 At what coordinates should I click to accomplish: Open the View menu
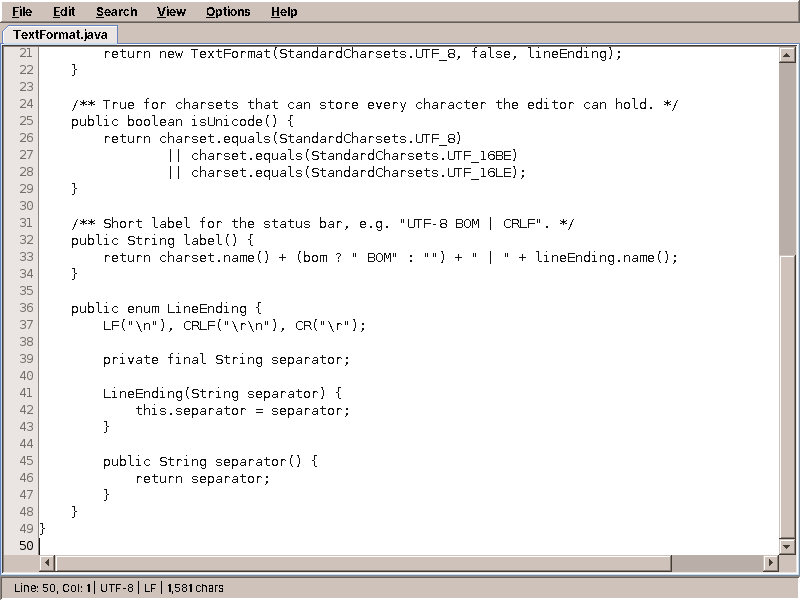(171, 12)
